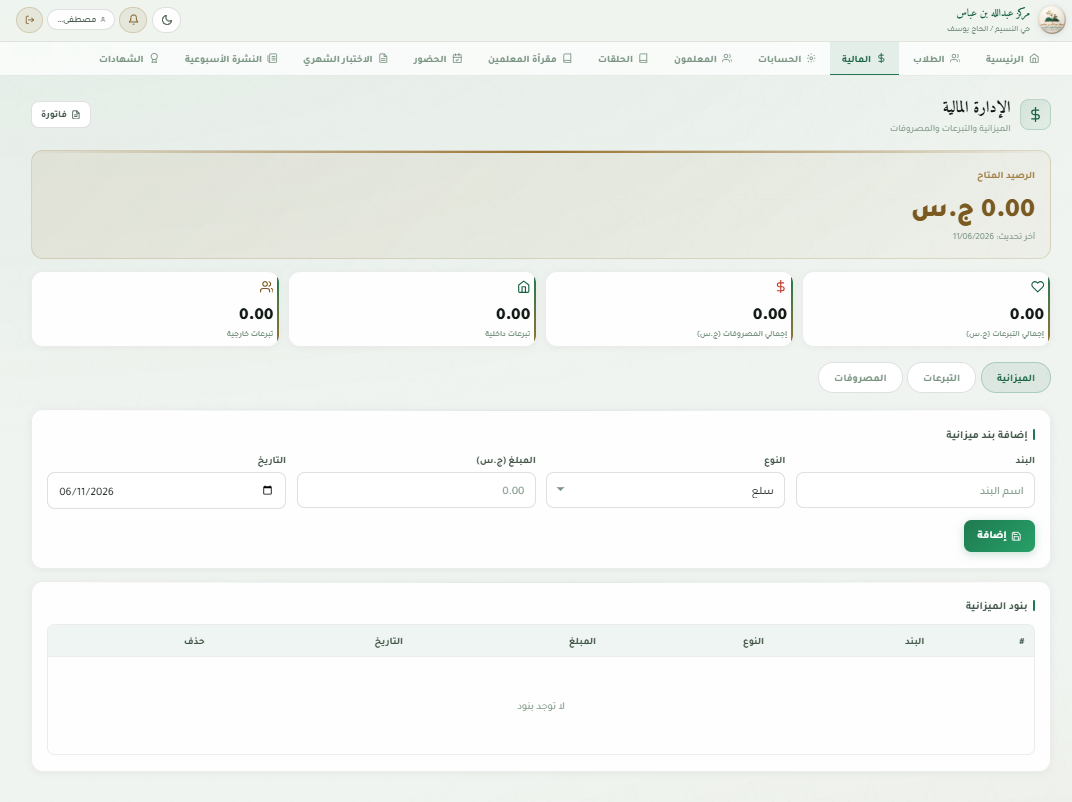Focus the المبلغ amount input field
1072x802 pixels.
click(416, 490)
